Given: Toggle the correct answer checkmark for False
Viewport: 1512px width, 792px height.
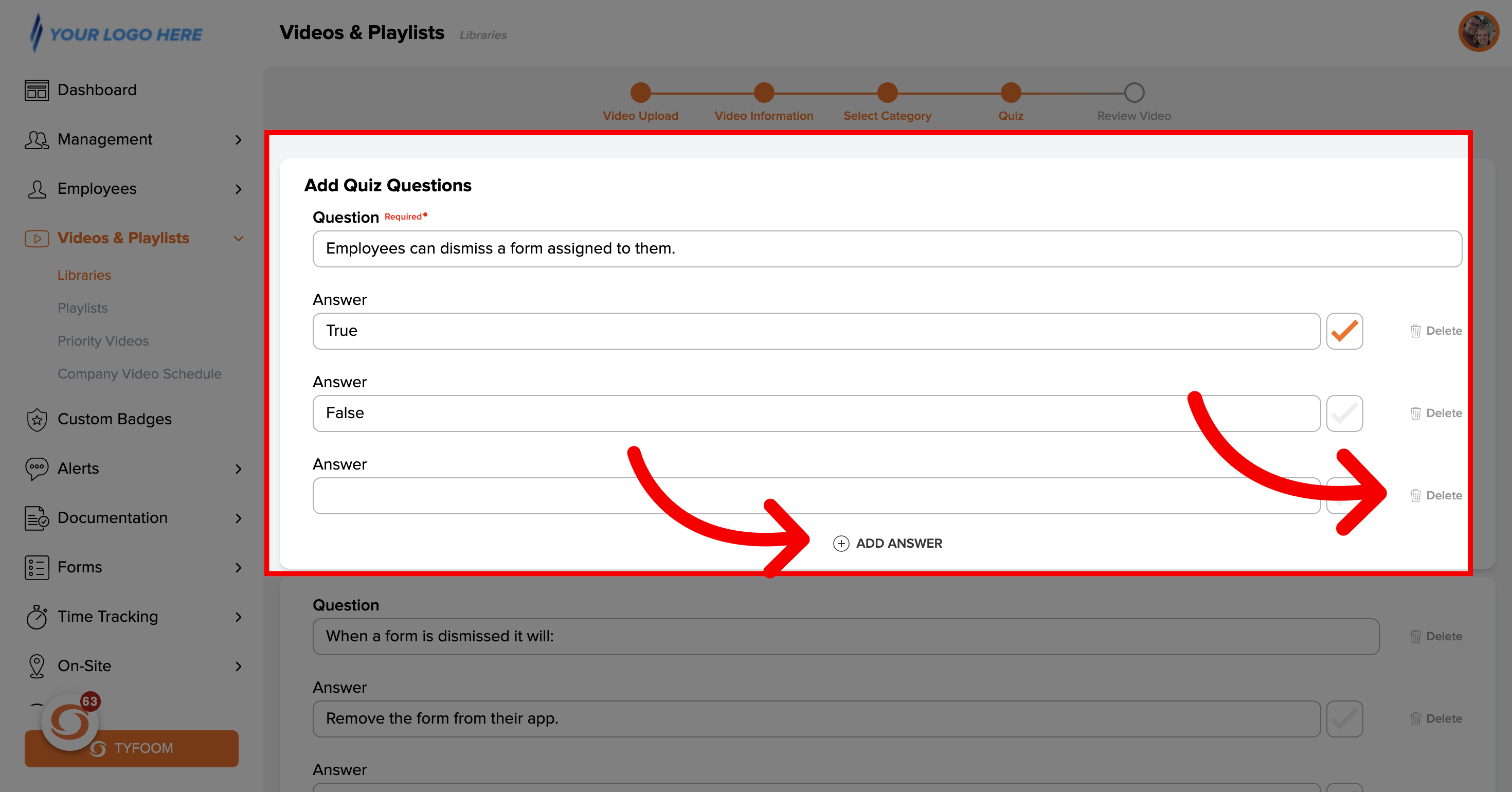Looking at the screenshot, I should click(x=1346, y=413).
